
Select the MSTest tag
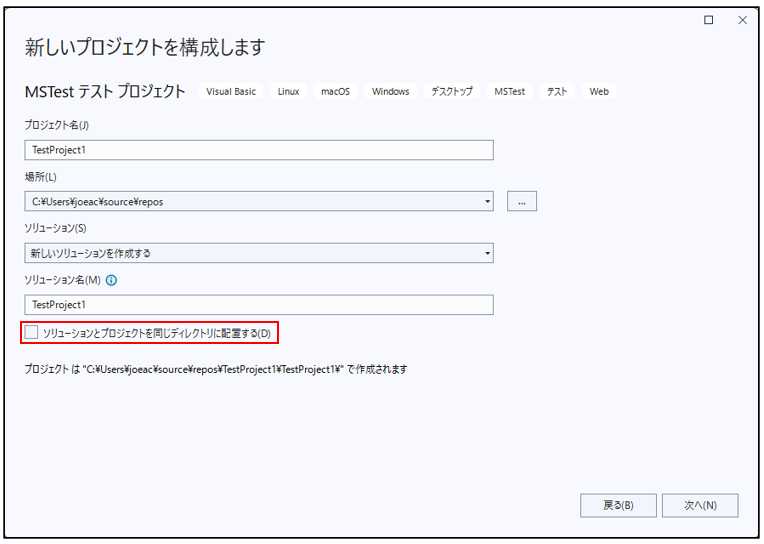pos(509,92)
